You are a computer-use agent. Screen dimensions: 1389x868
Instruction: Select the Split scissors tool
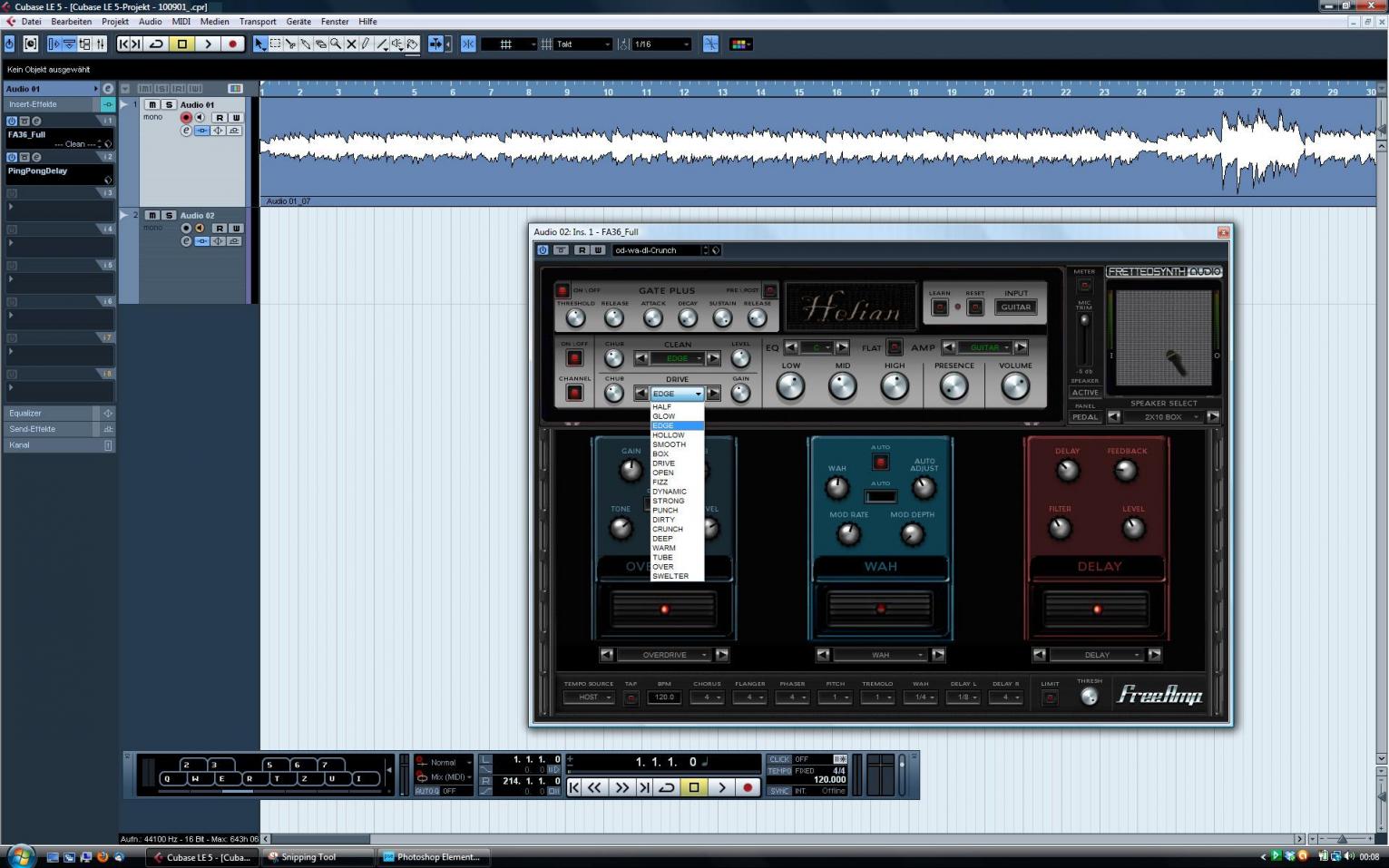(290, 44)
